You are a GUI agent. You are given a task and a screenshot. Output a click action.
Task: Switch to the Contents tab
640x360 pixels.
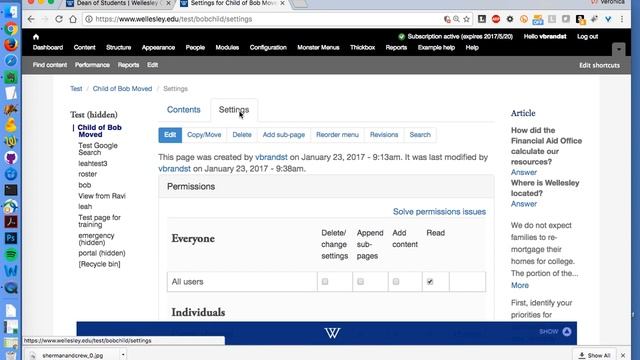tap(184, 110)
